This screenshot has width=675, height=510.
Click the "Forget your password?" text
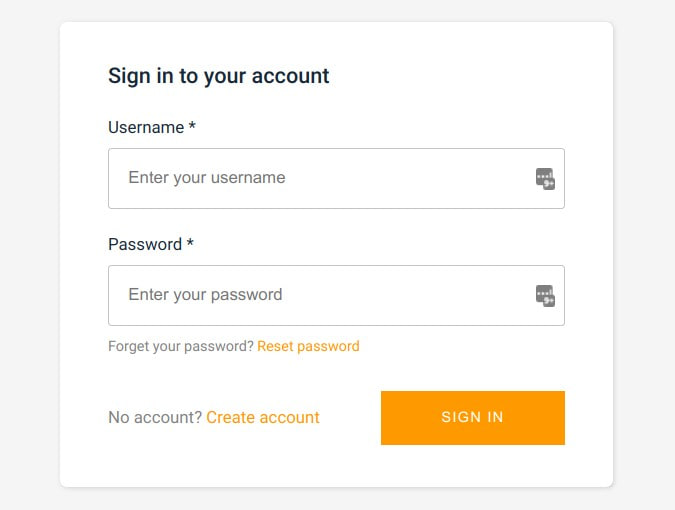click(x=181, y=346)
